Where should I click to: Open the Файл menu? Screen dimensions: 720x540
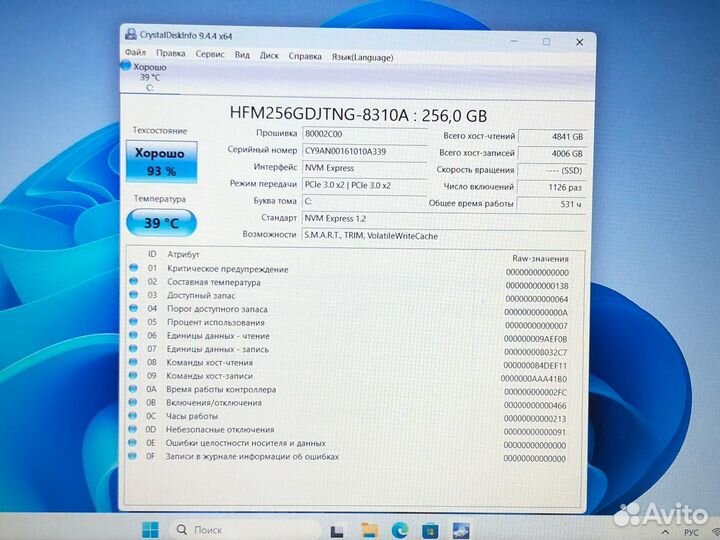(x=135, y=53)
